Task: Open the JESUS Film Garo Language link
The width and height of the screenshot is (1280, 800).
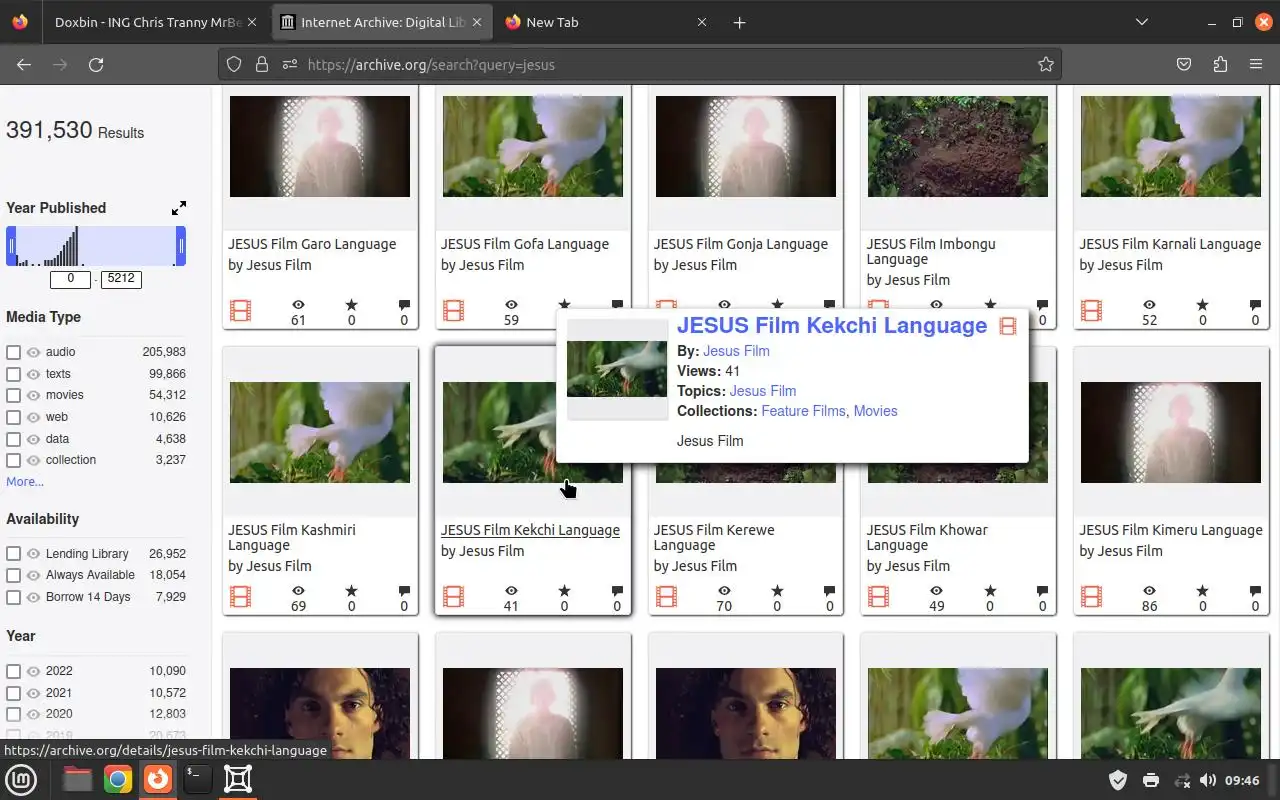Action: 312,244
